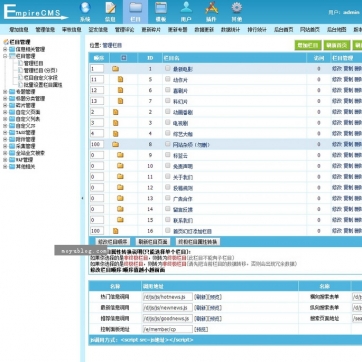The image size is (362, 362).
Task: Expand the 自定义页面 tree node
Action: (x=5, y=112)
